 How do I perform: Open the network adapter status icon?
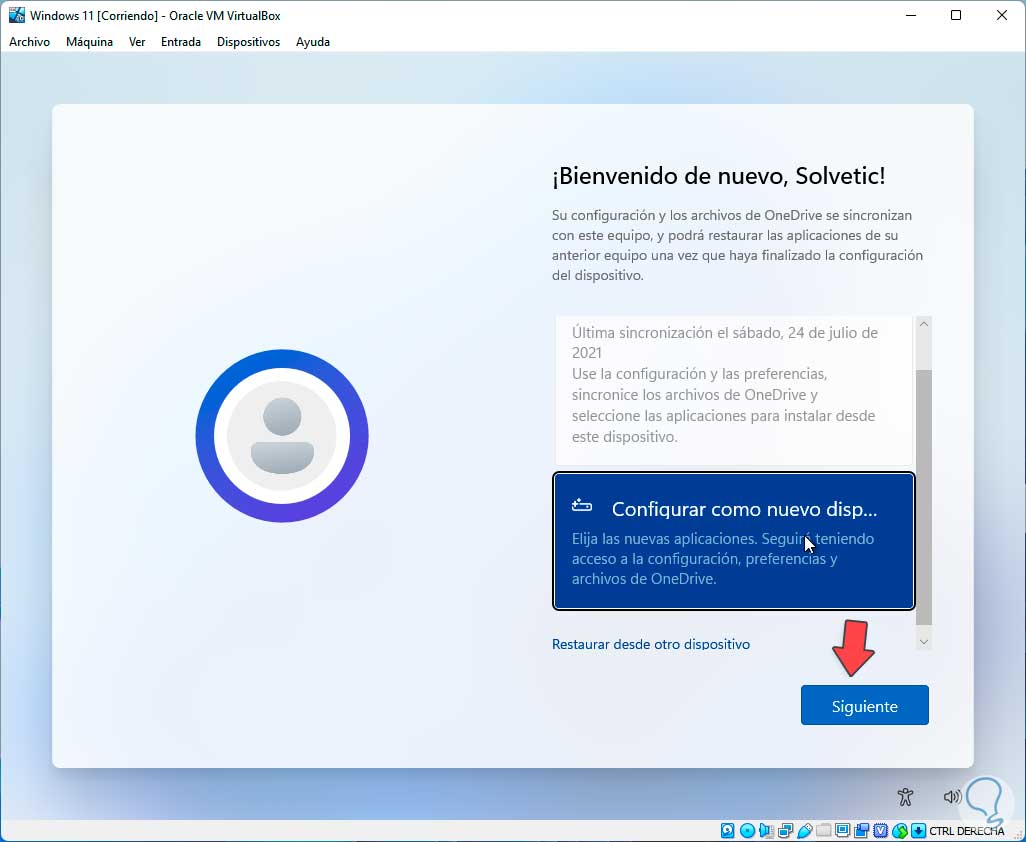click(785, 831)
